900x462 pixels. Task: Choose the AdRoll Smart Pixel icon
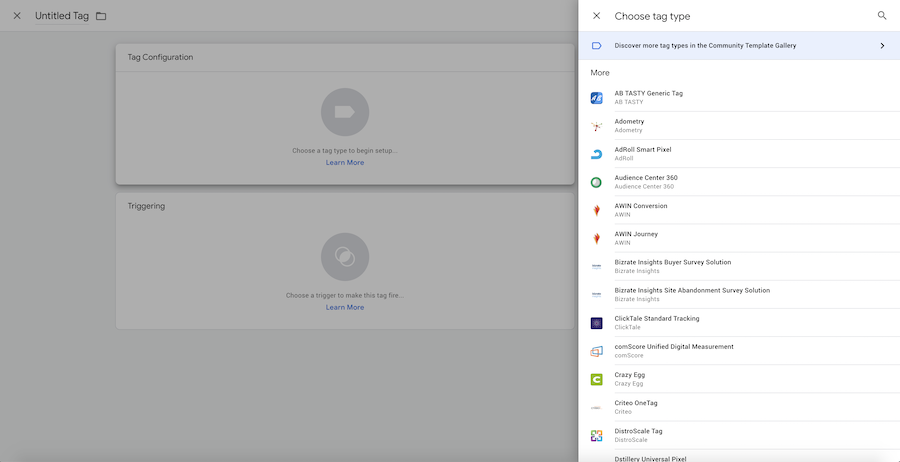tap(596, 154)
